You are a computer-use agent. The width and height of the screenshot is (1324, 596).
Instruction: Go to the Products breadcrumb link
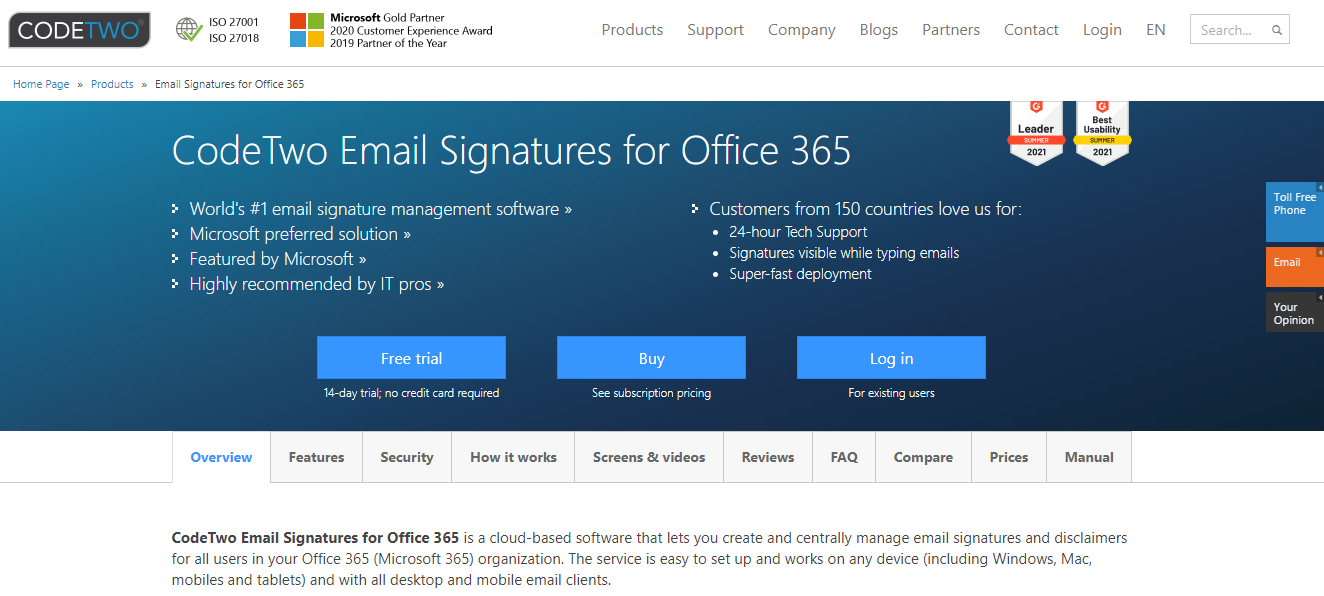[112, 84]
